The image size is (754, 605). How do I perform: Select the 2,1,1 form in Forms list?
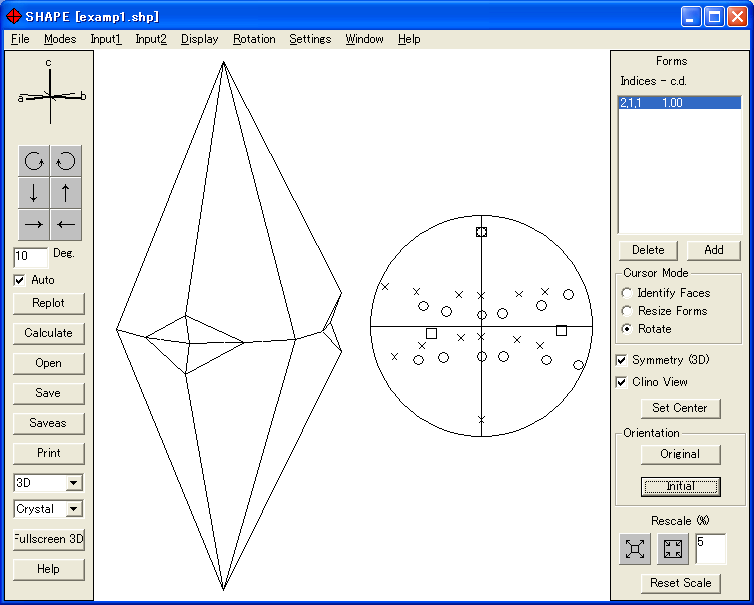pyautogui.click(x=679, y=102)
